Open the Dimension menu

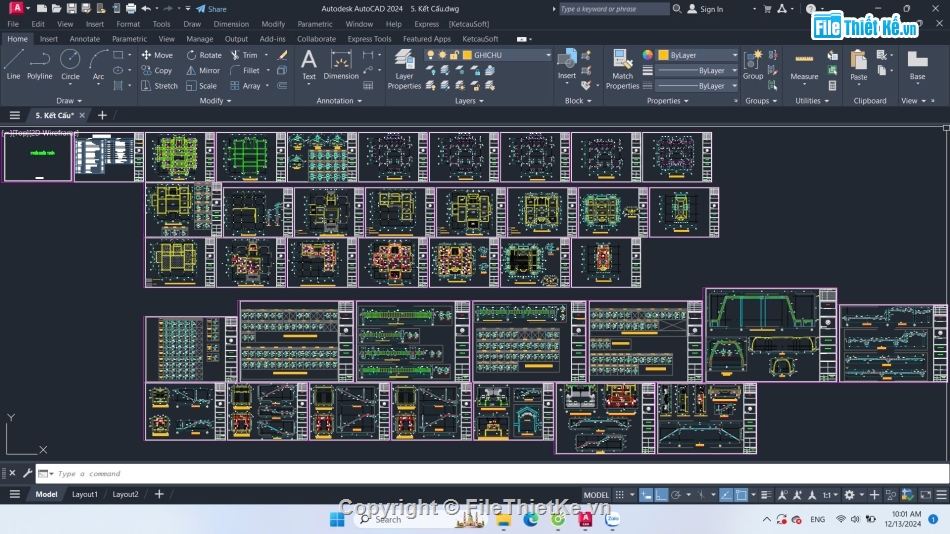pyautogui.click(x=231, y=24)
